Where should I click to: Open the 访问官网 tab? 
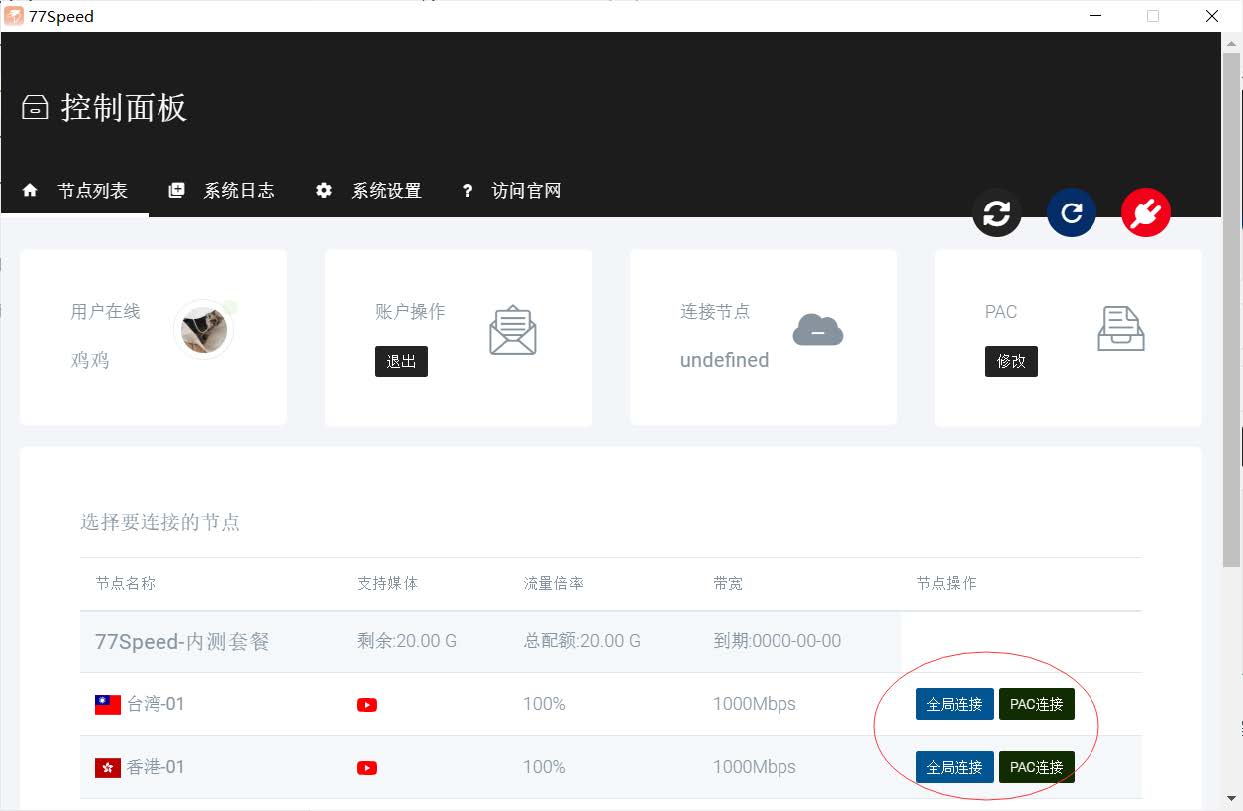[512, 191]
